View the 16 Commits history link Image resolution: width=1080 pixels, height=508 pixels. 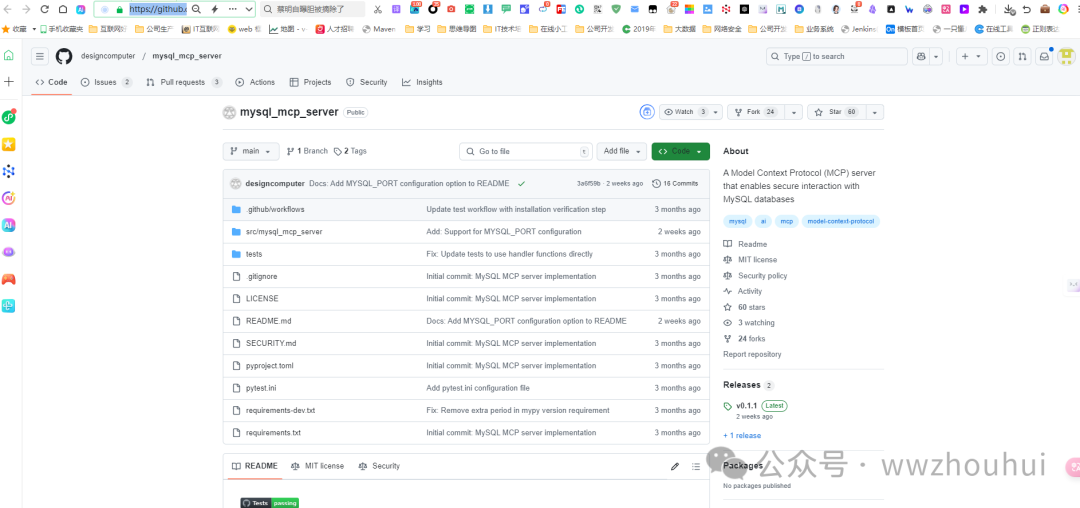click(675, 183)
